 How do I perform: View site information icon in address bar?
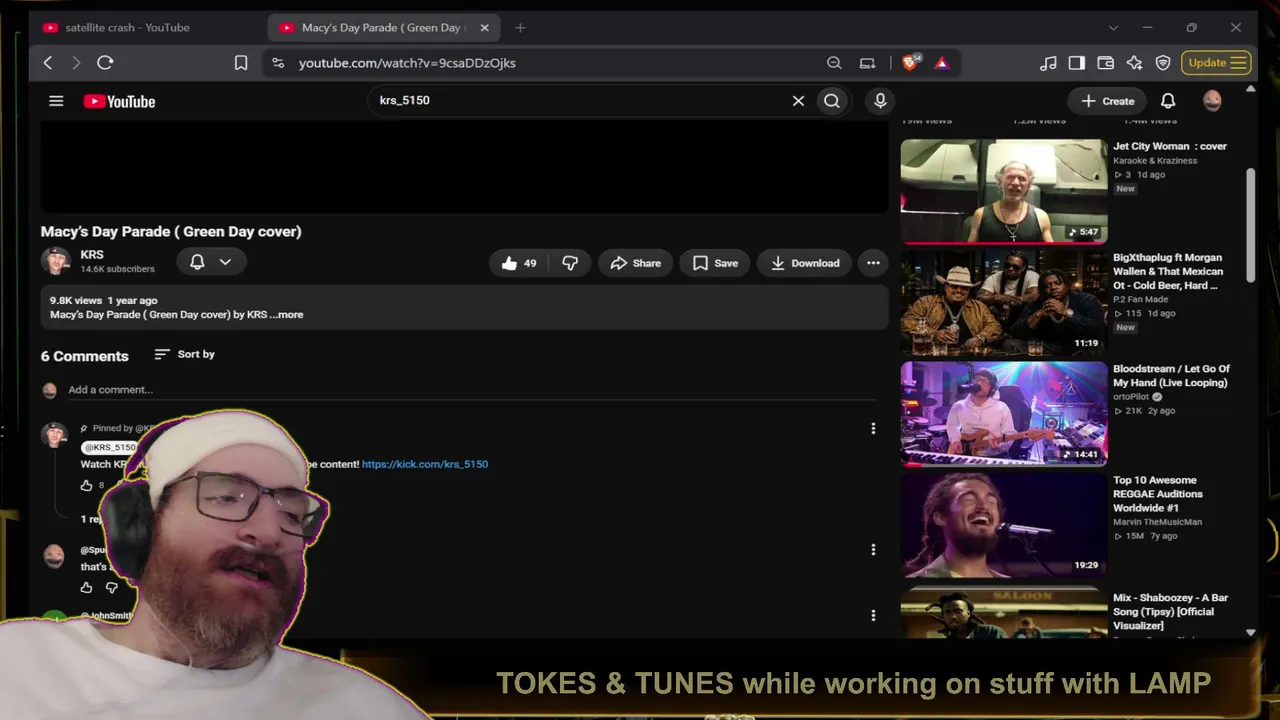tap(278, 63)
